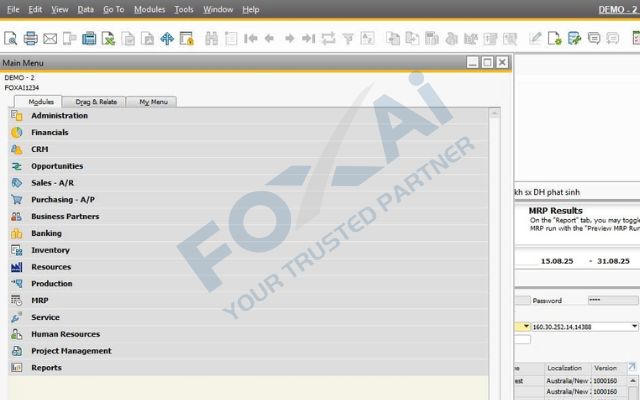The image size is (640, 400).
Task: Click the Filter Table funnel icon
Action: click(x=348, y=39)
